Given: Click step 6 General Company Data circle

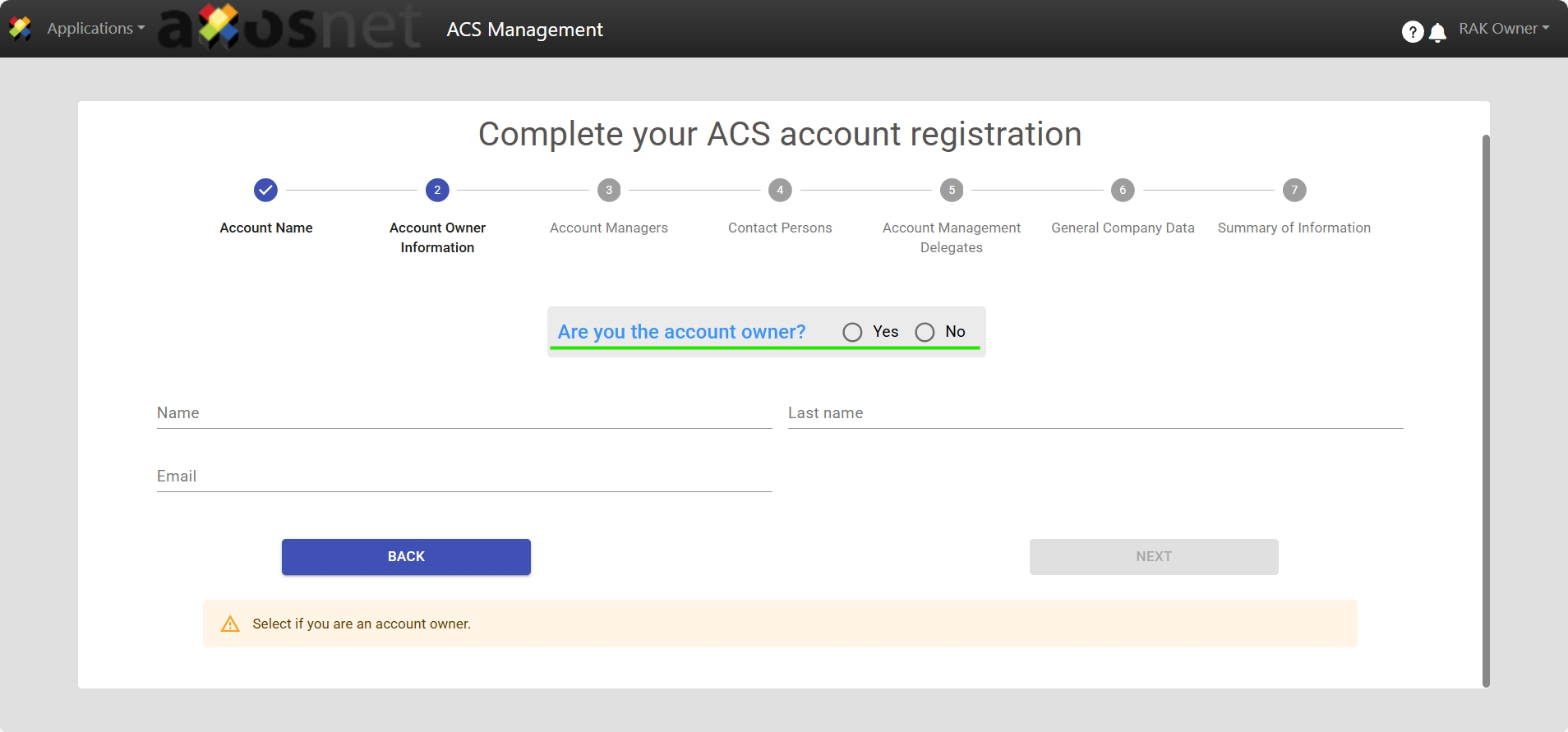Looking at the screenshot, I should click(x=1123, y=190).
